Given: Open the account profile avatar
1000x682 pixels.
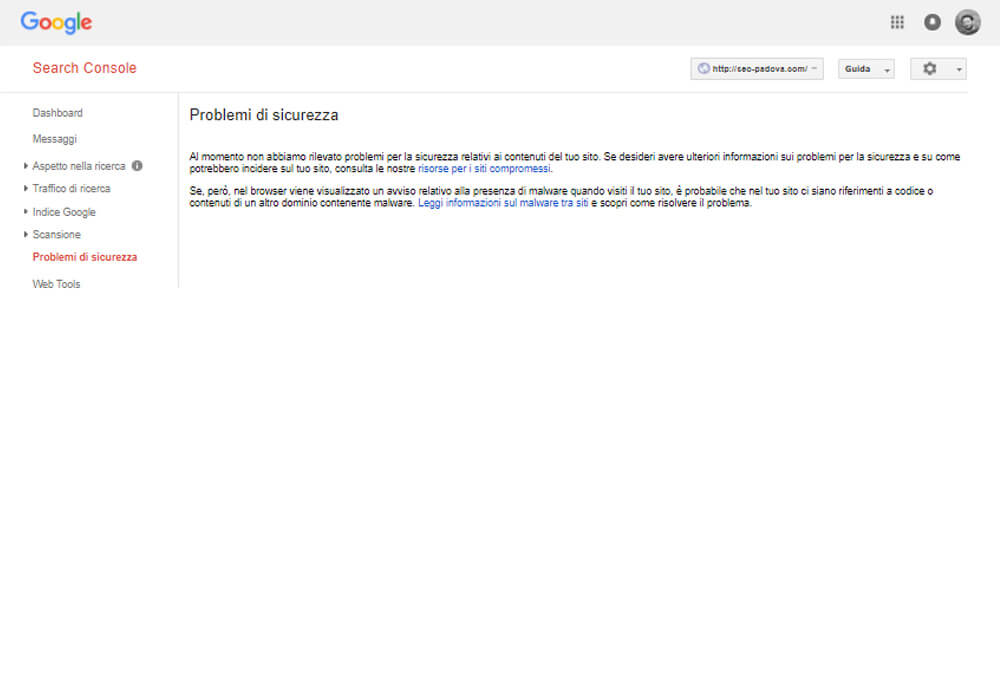Looking at the screenshot, I should coord(967,22).
